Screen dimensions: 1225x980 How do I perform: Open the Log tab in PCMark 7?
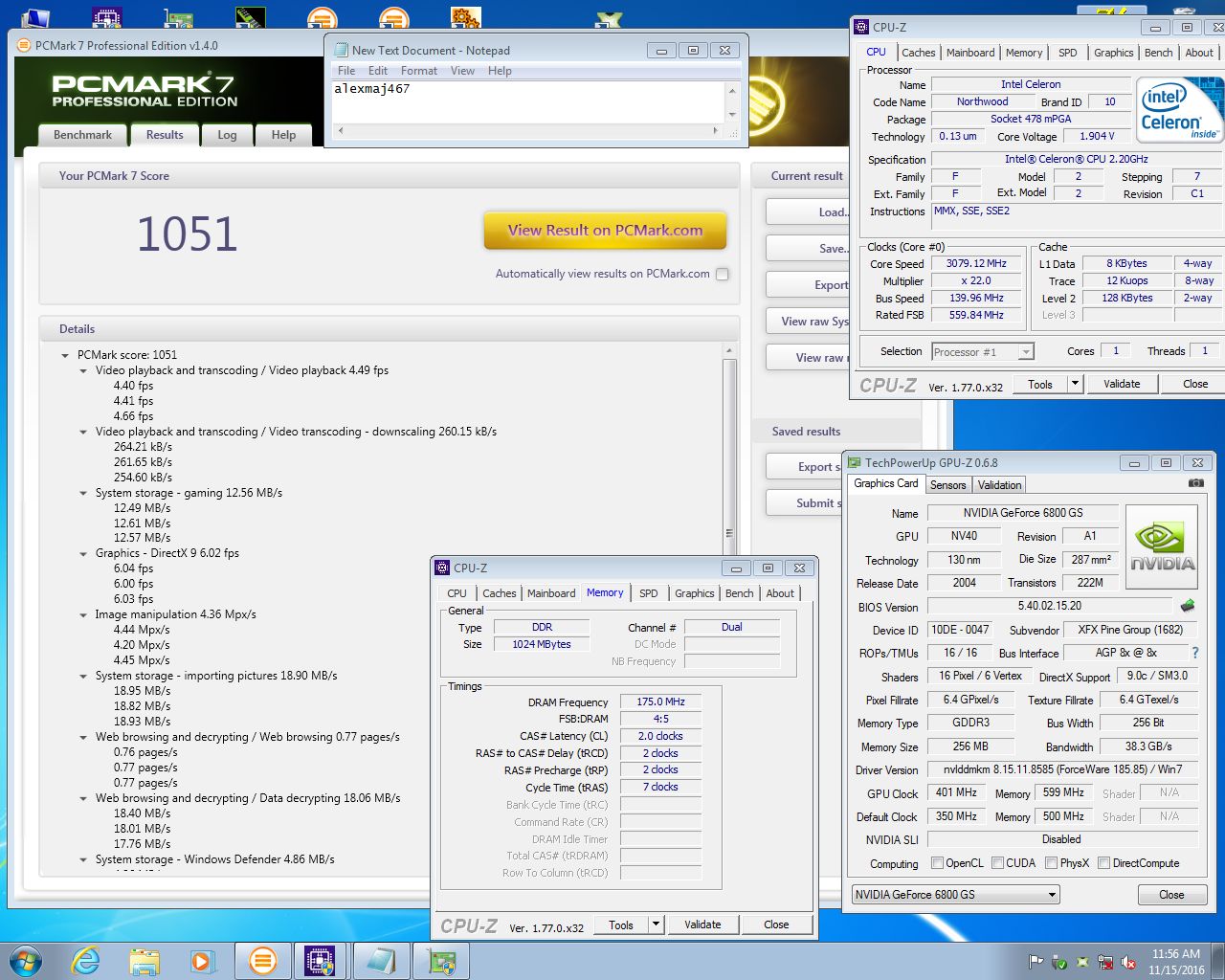pyautogui.click(x=227, y=135)
